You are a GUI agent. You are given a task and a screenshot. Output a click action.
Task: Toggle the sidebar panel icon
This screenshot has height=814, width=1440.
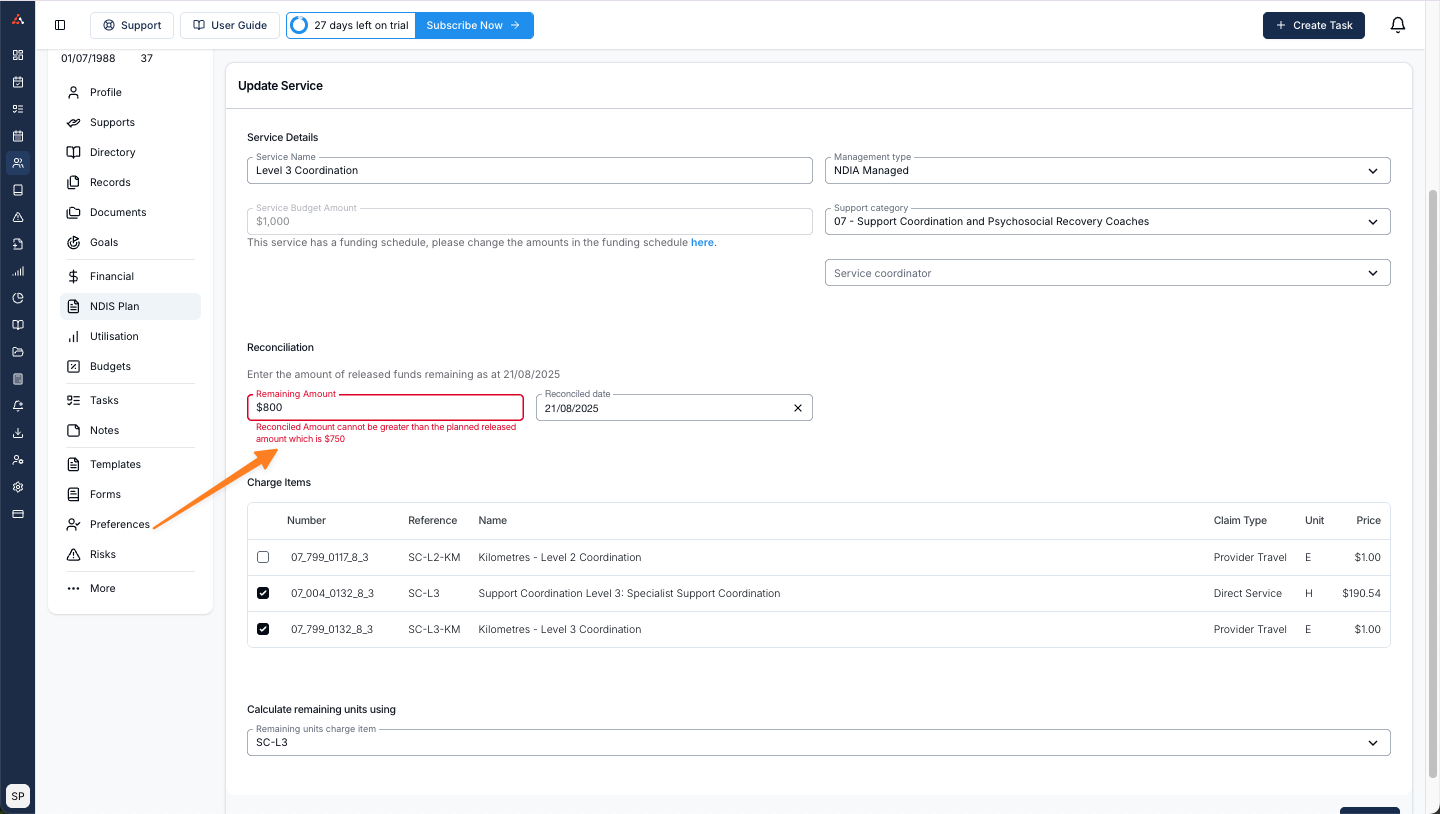tap(60, 25)
